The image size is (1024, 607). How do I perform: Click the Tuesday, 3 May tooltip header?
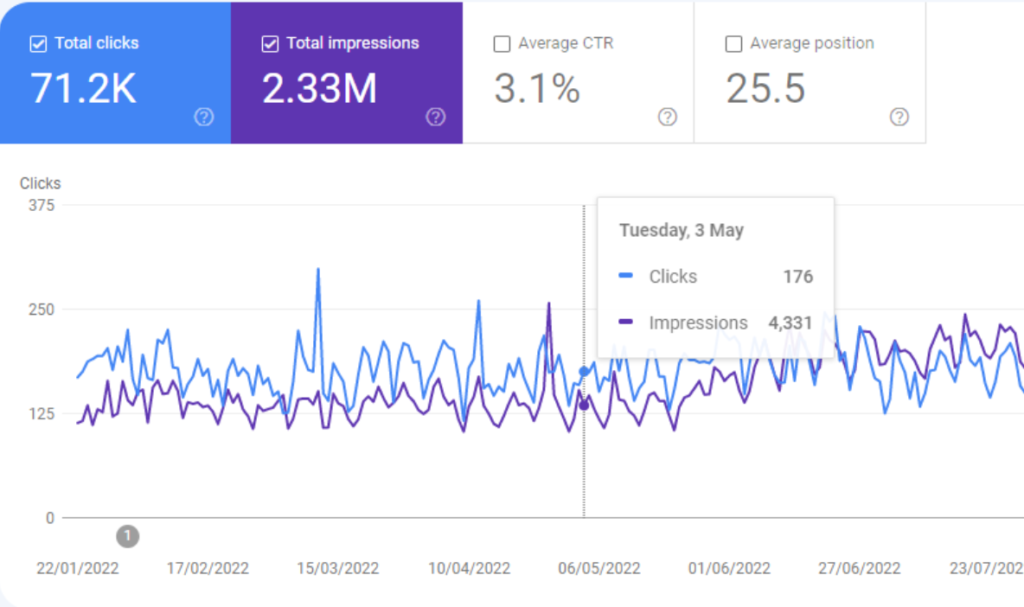pyautogui.click(x=681, y=230)
